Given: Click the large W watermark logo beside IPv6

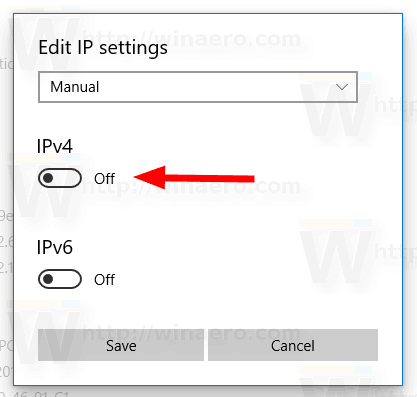Looking at the screenshot, I should pos(336,257).
